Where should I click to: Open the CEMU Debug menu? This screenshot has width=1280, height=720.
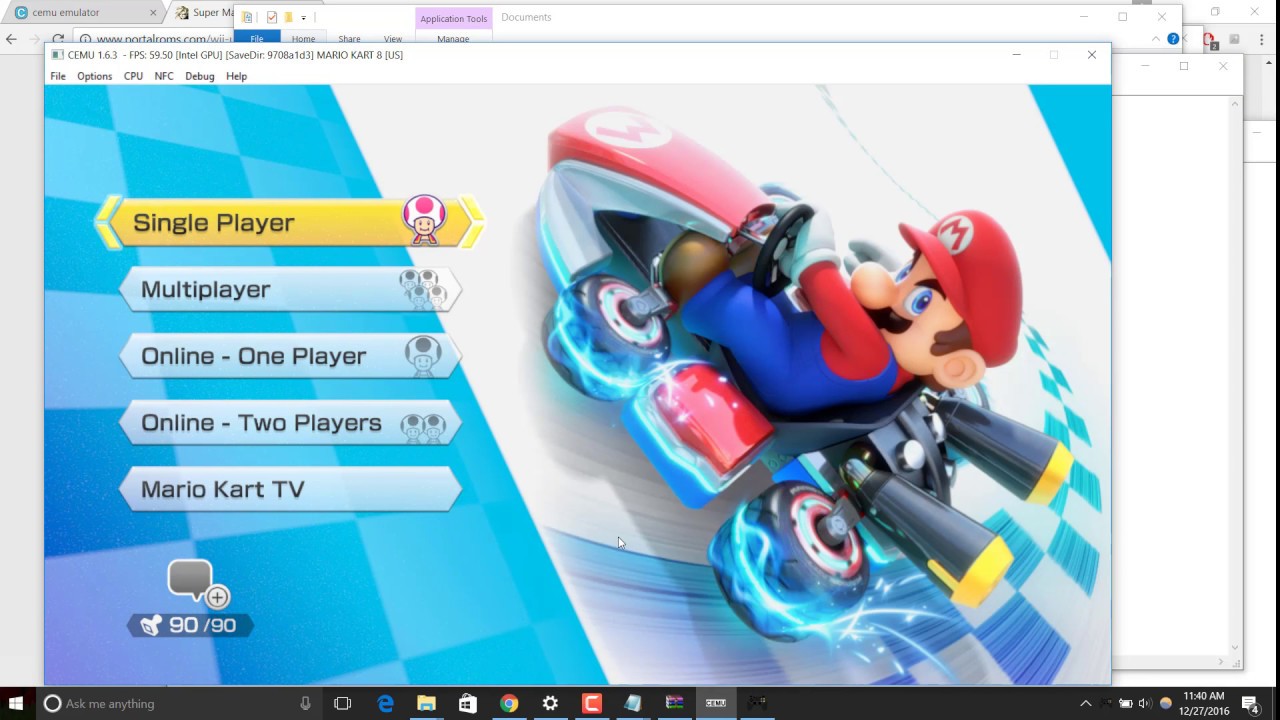click(199, 76)
